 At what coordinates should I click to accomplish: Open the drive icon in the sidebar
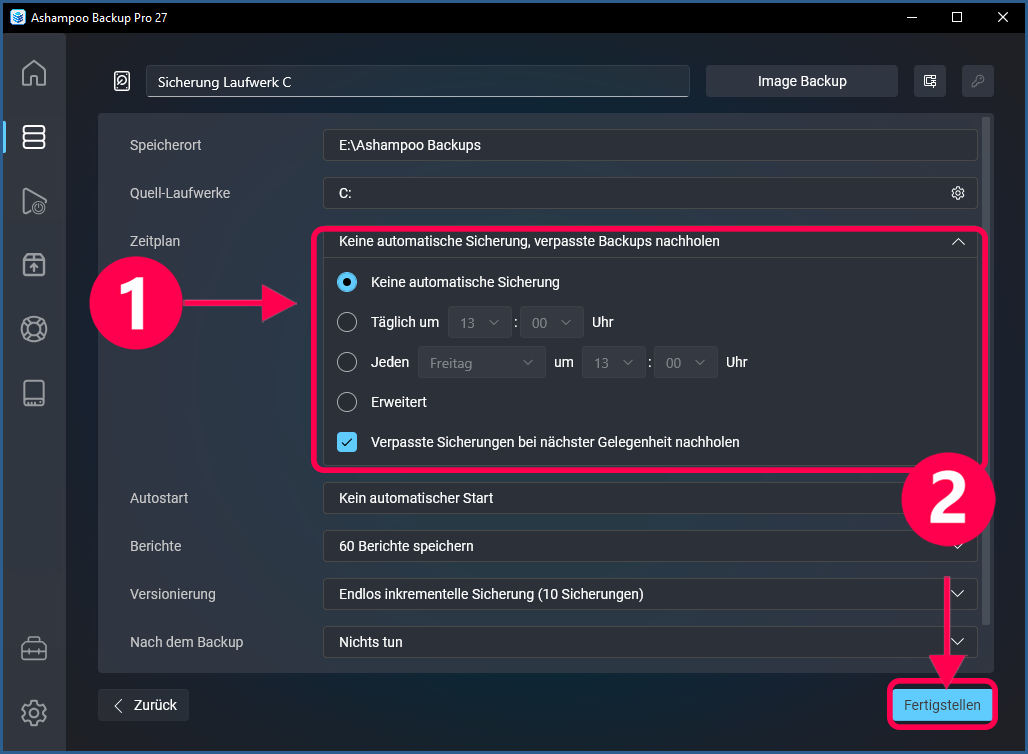click(34, 393)
